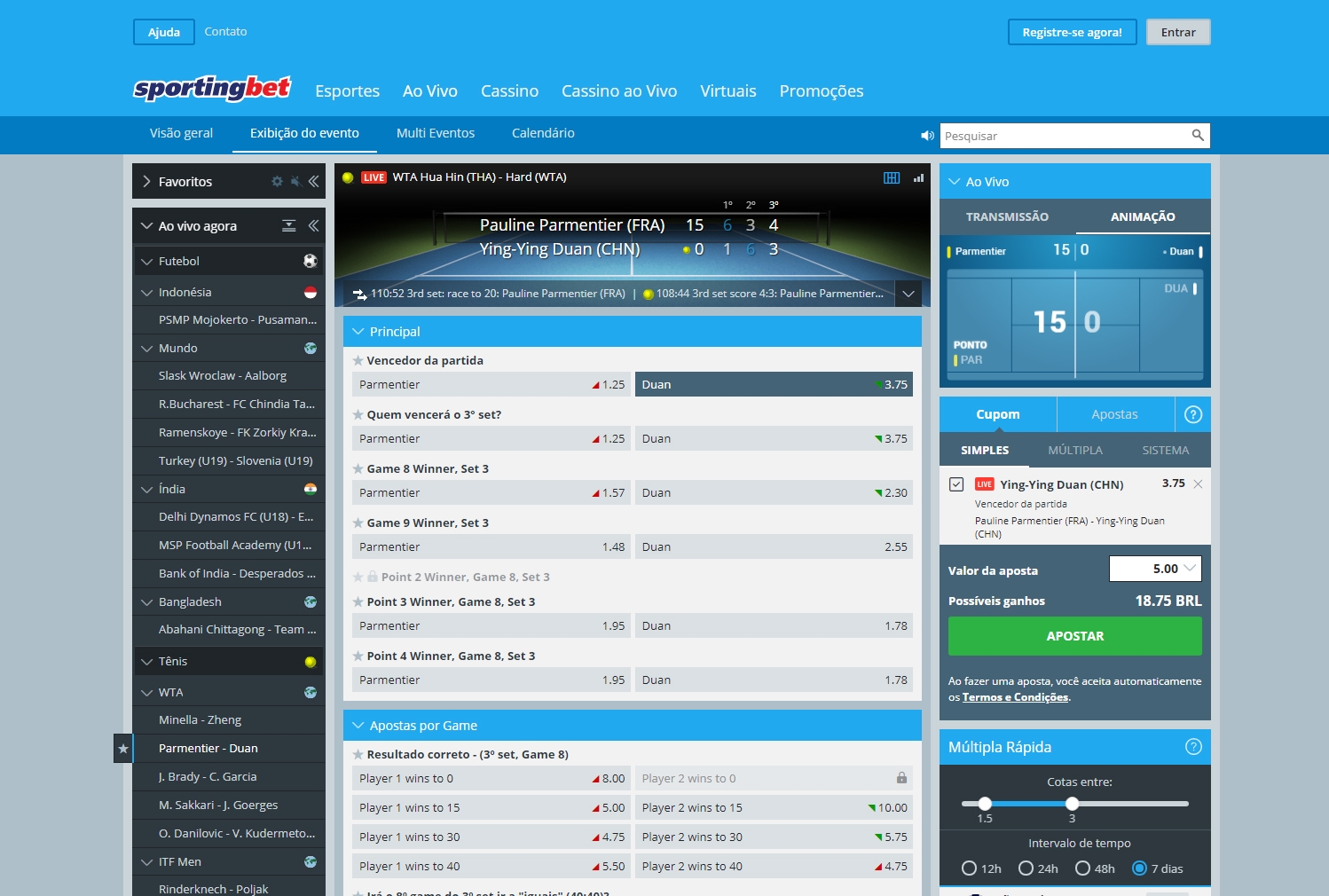Uncheck the Ying-Ying Duan bet checkbox
Image resolution: width=1329 pixels, height=896 pixels.
coord(956,484)
